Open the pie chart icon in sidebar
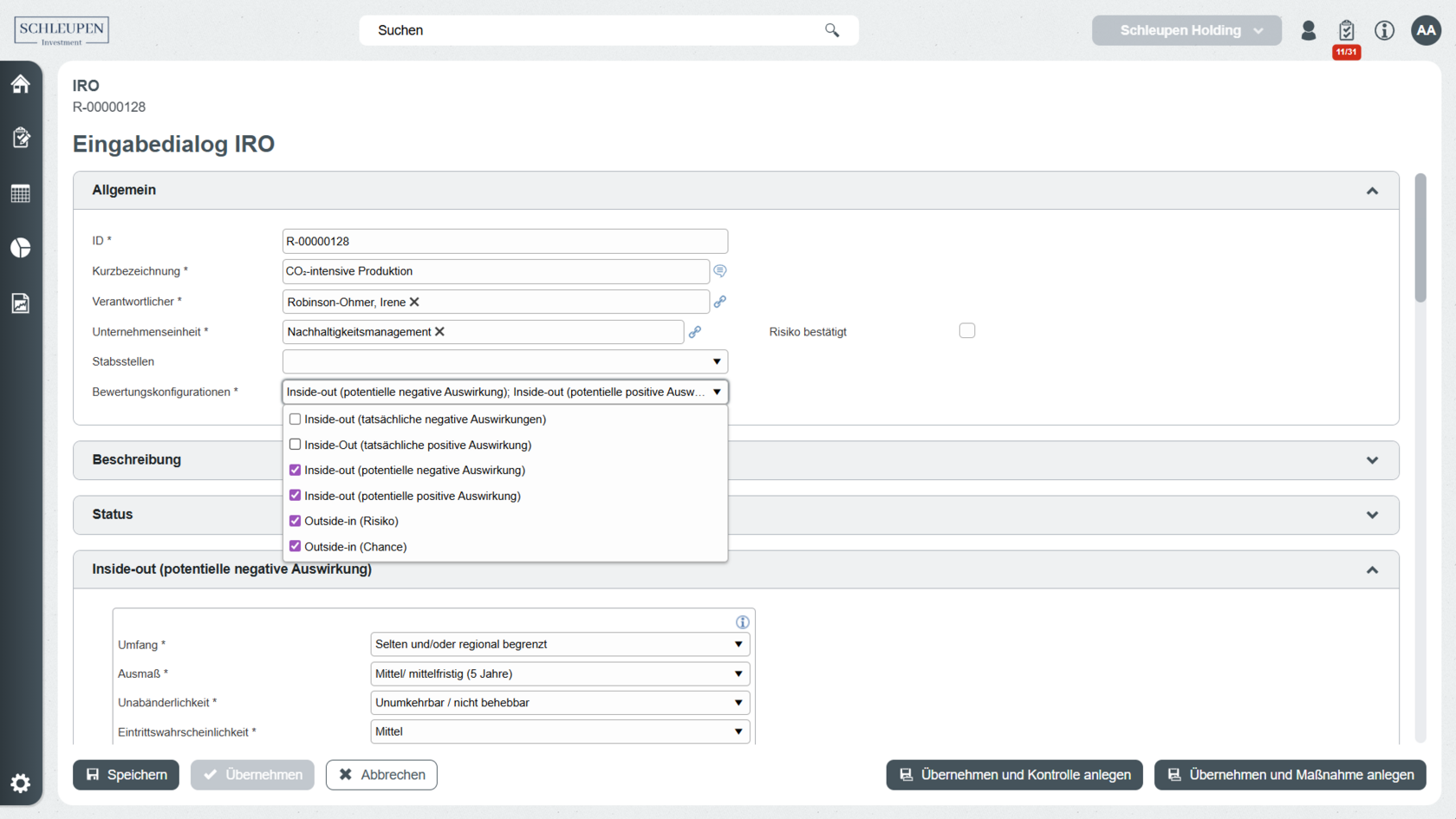The width and height of the screenshot is (1456, 819). [21, 248]
